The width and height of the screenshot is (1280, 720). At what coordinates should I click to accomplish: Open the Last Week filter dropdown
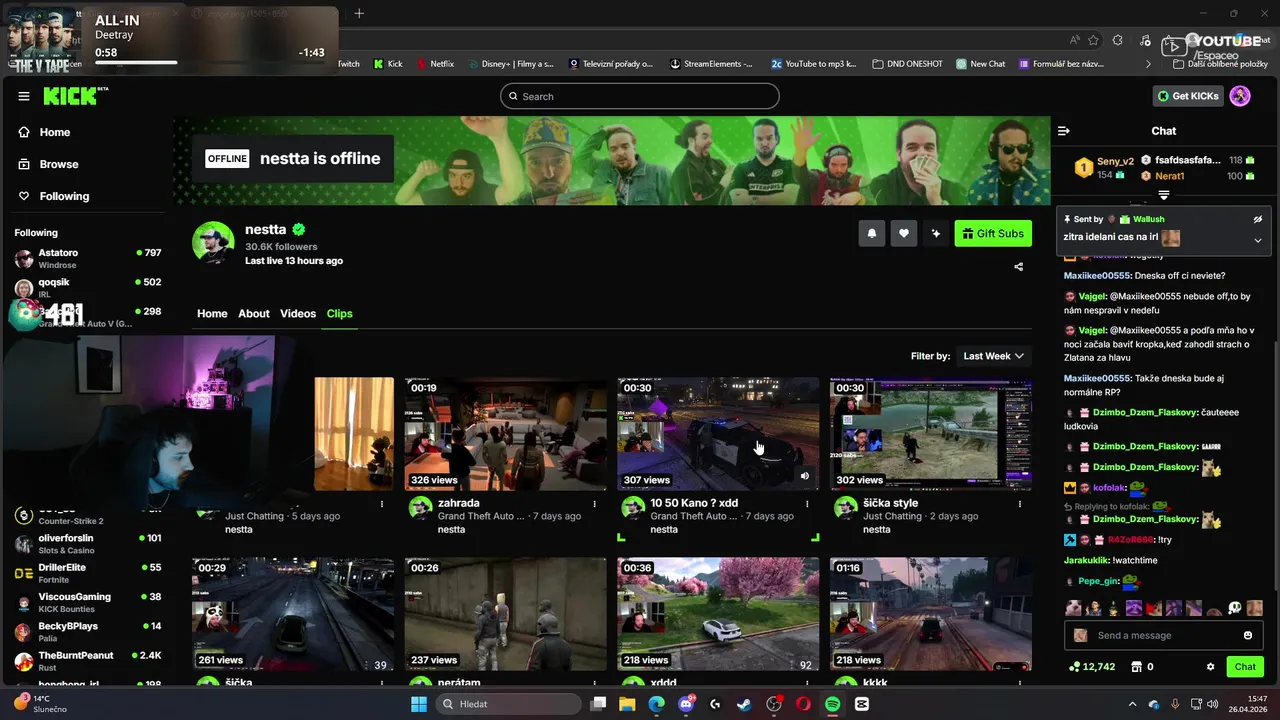993,356
